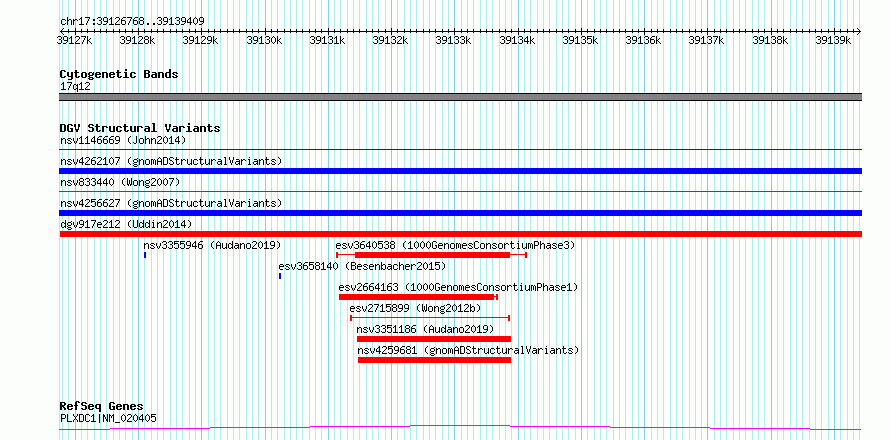Click the 39133k ruler tick label
Viewport: 890px width, 440px height.
click(x=454, y=40)
